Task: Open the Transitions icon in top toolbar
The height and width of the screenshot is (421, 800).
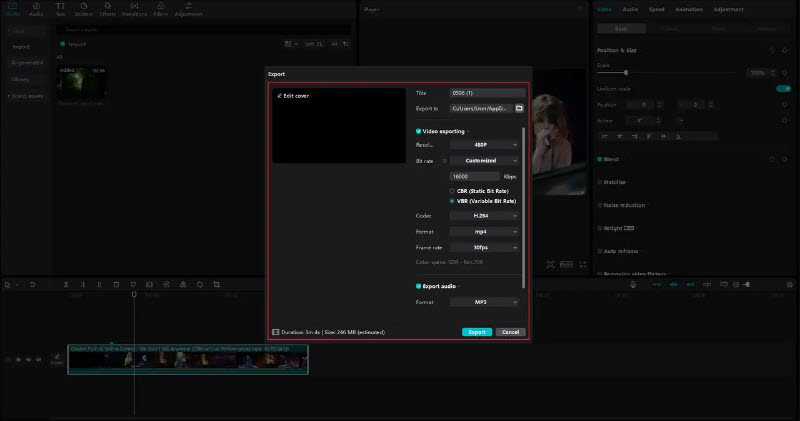Action: point(134,8)
